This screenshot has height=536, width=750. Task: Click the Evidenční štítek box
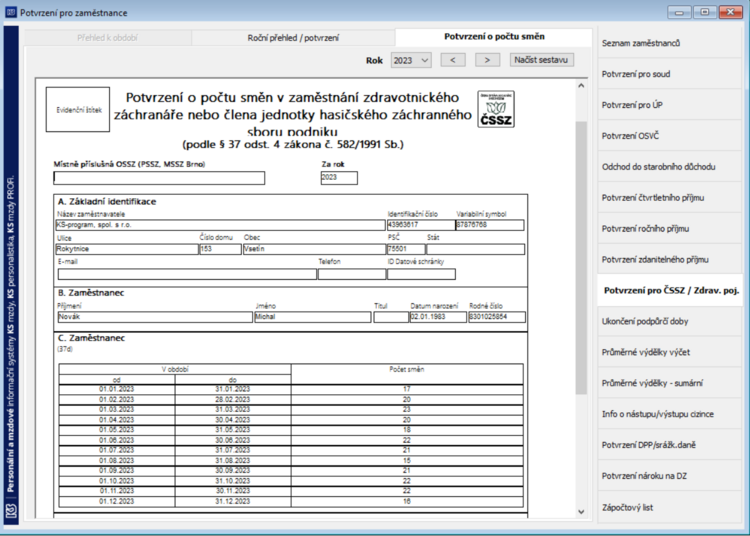pos(78,109)
